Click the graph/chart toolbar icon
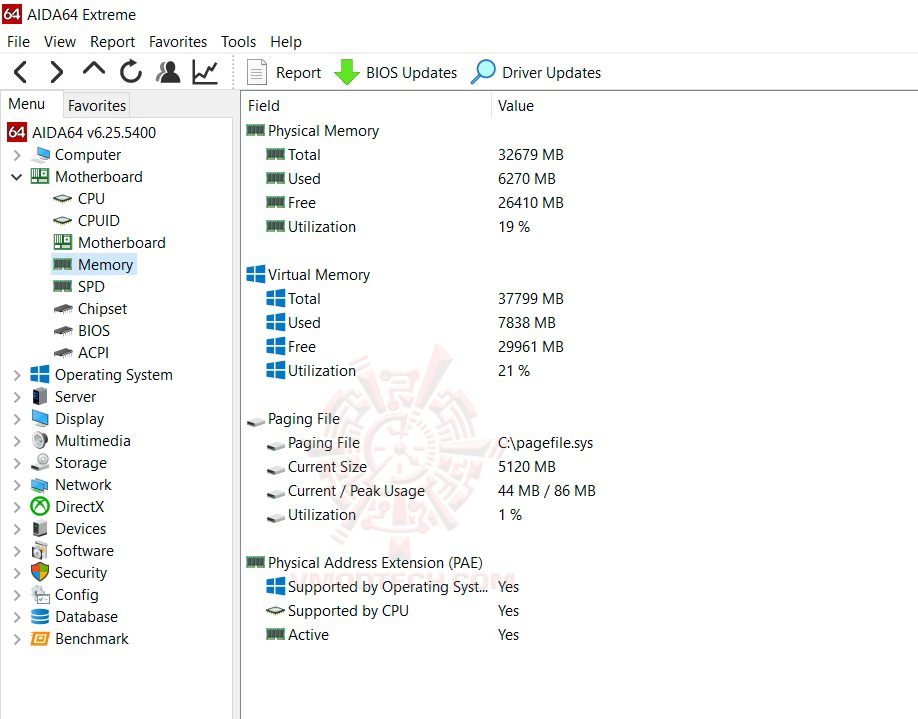 coord(204,71)
